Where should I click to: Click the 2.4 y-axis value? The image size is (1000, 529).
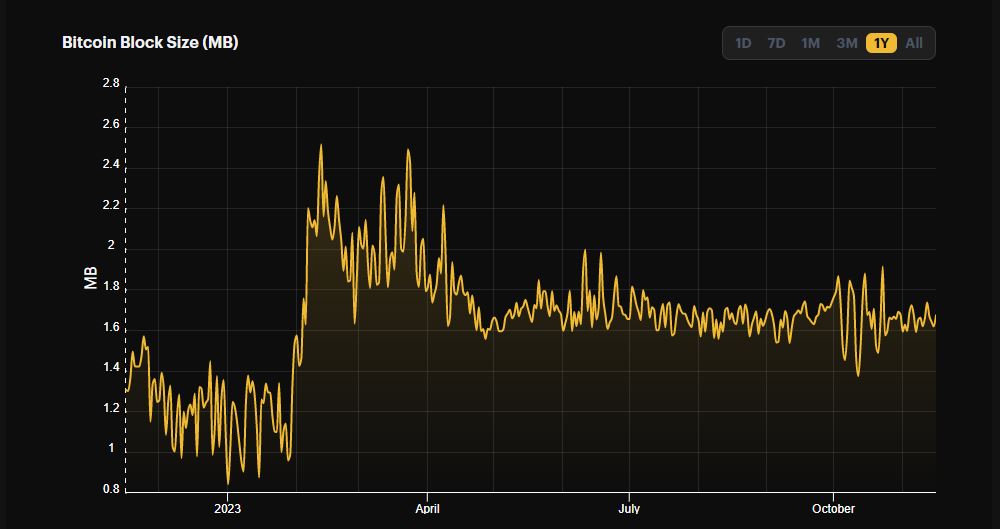pos(110,165)
